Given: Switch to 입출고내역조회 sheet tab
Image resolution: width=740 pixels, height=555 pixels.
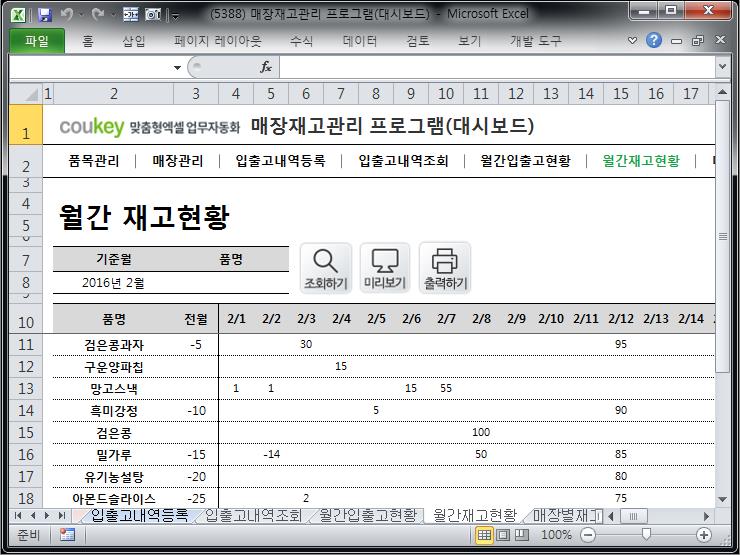Looking at the screenshot, I should tap(253, 515).
